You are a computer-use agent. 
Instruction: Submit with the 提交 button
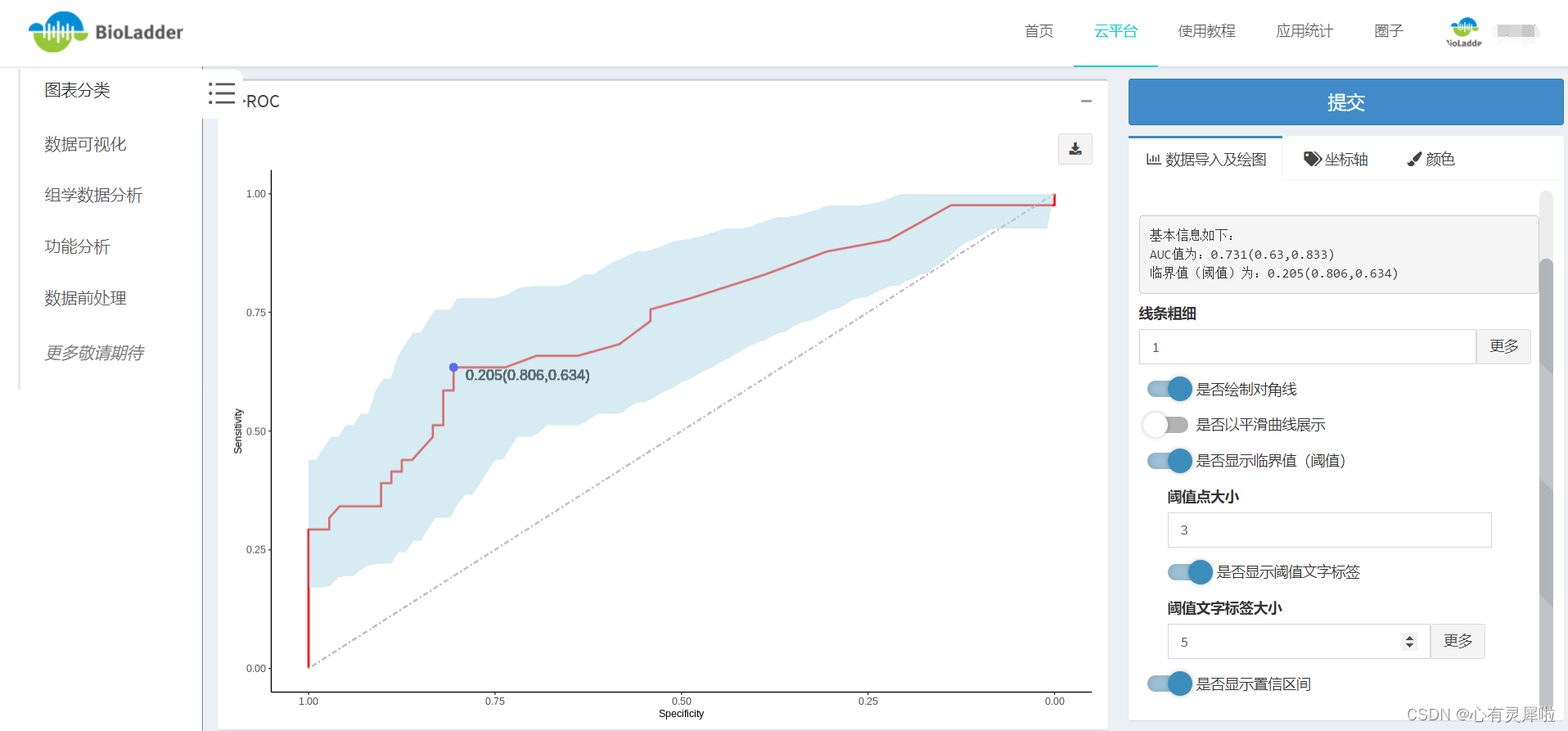(1346, 102)
